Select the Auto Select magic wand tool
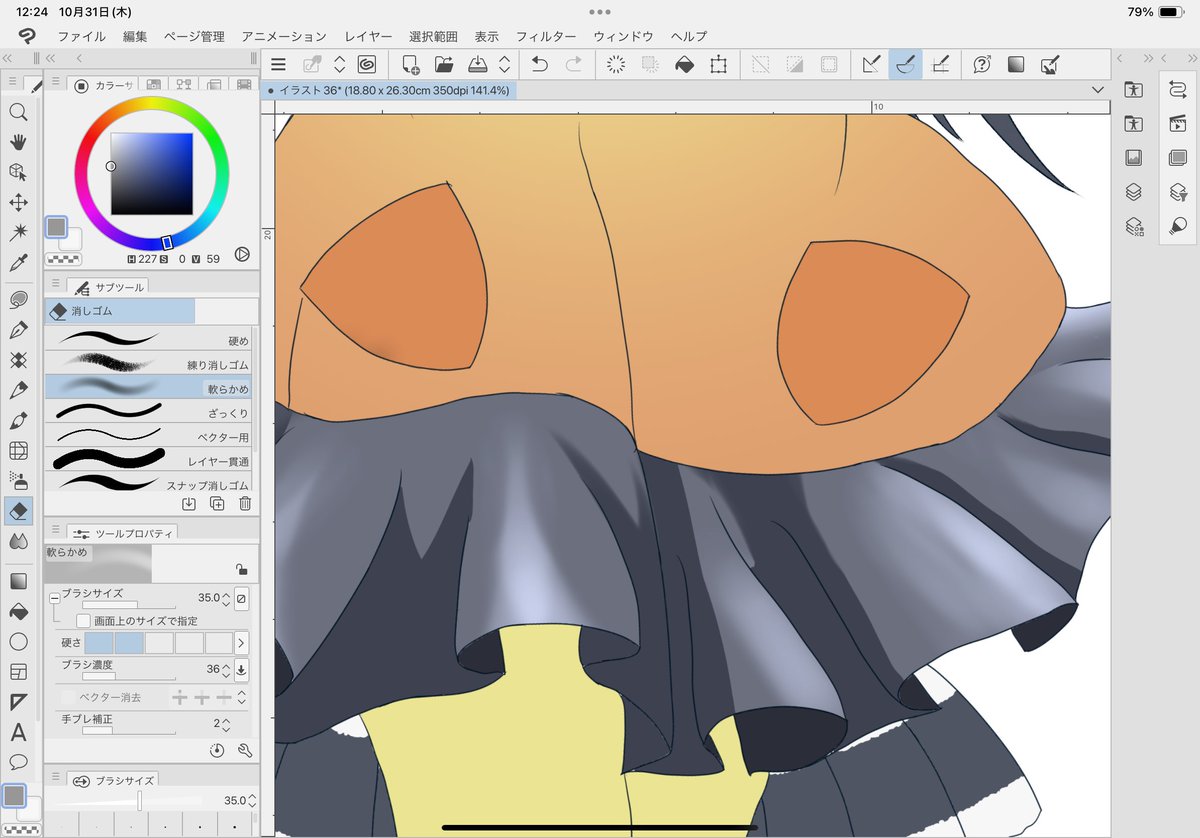The height and width of the screenshot is (838, 1200). 18,232
